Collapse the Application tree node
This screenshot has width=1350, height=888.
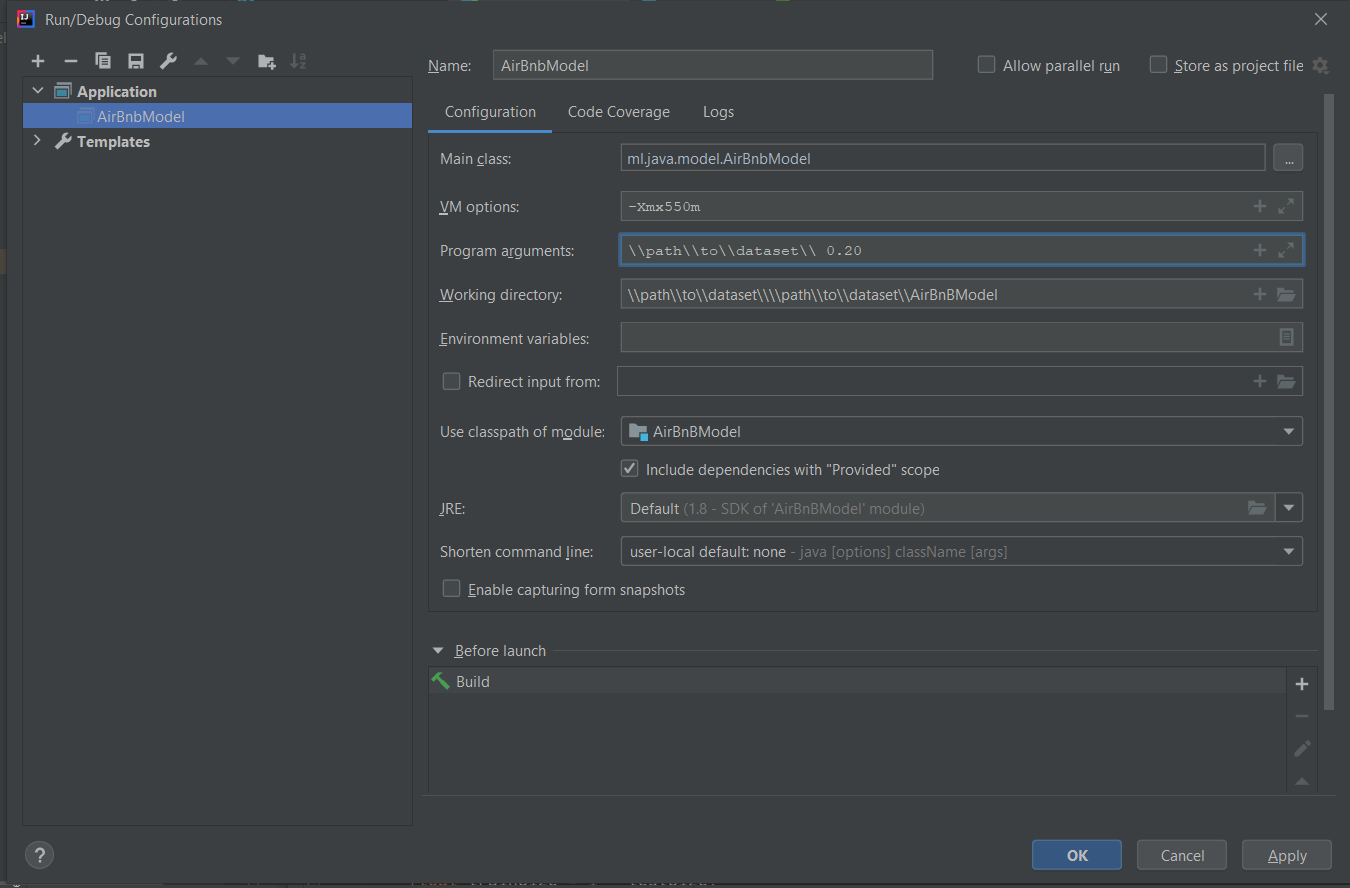point(38,91)
